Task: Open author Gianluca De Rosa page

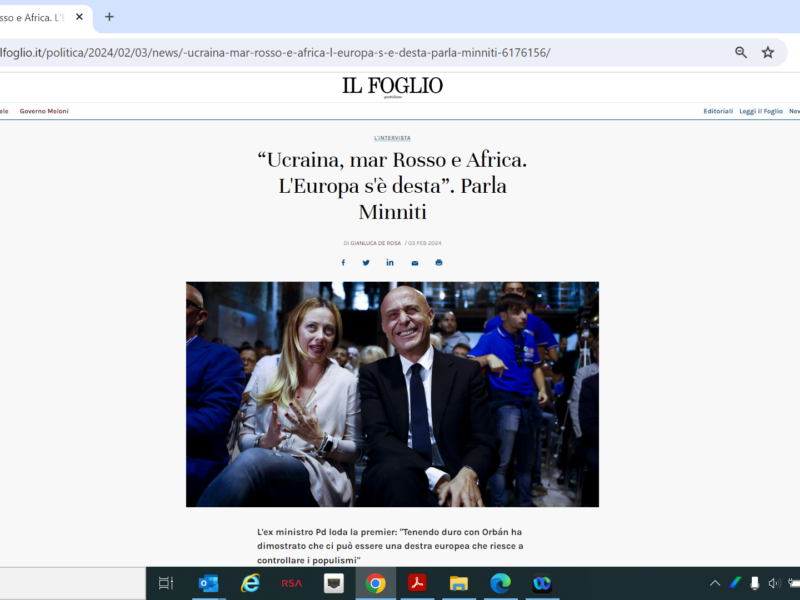Action: pos(376,243)
